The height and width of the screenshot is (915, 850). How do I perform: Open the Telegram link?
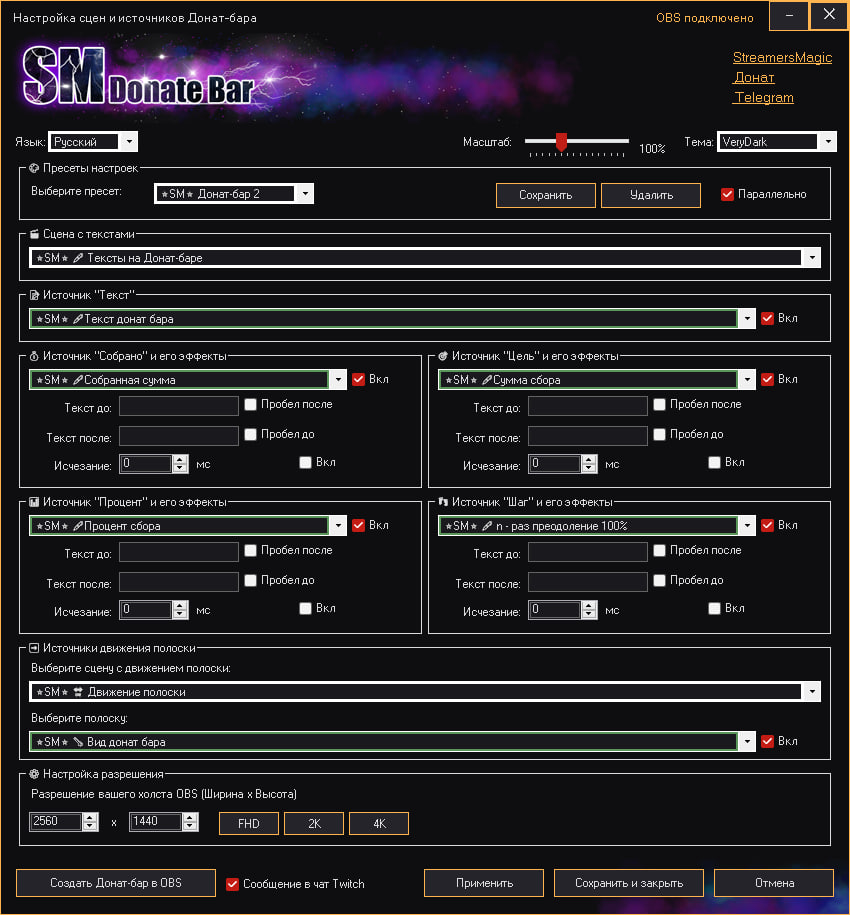click(x=763, y=97)
